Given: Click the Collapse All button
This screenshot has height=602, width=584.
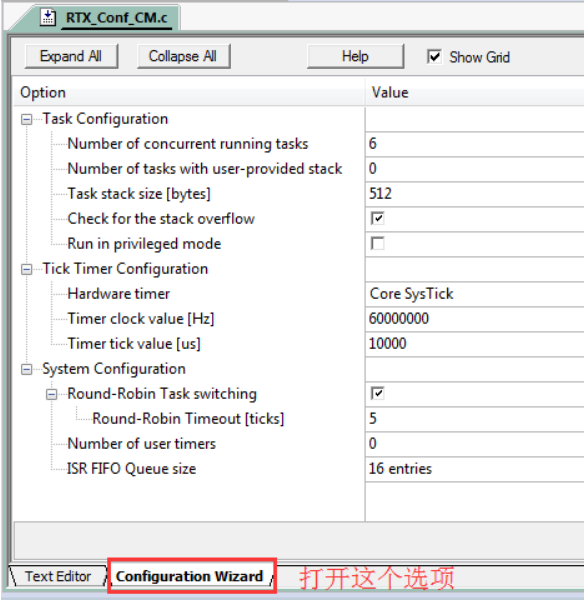Looking at the screenshot, I should point(183,56).
